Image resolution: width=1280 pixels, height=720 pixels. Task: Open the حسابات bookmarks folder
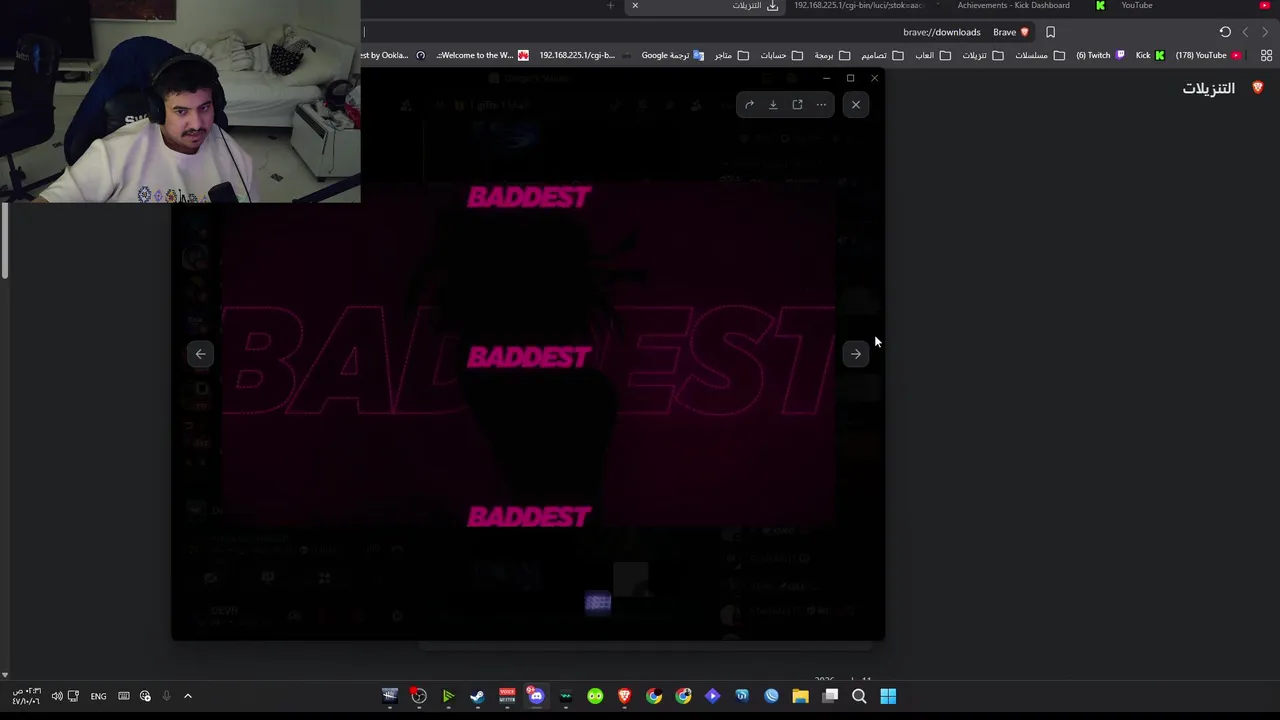coord(781,55)
